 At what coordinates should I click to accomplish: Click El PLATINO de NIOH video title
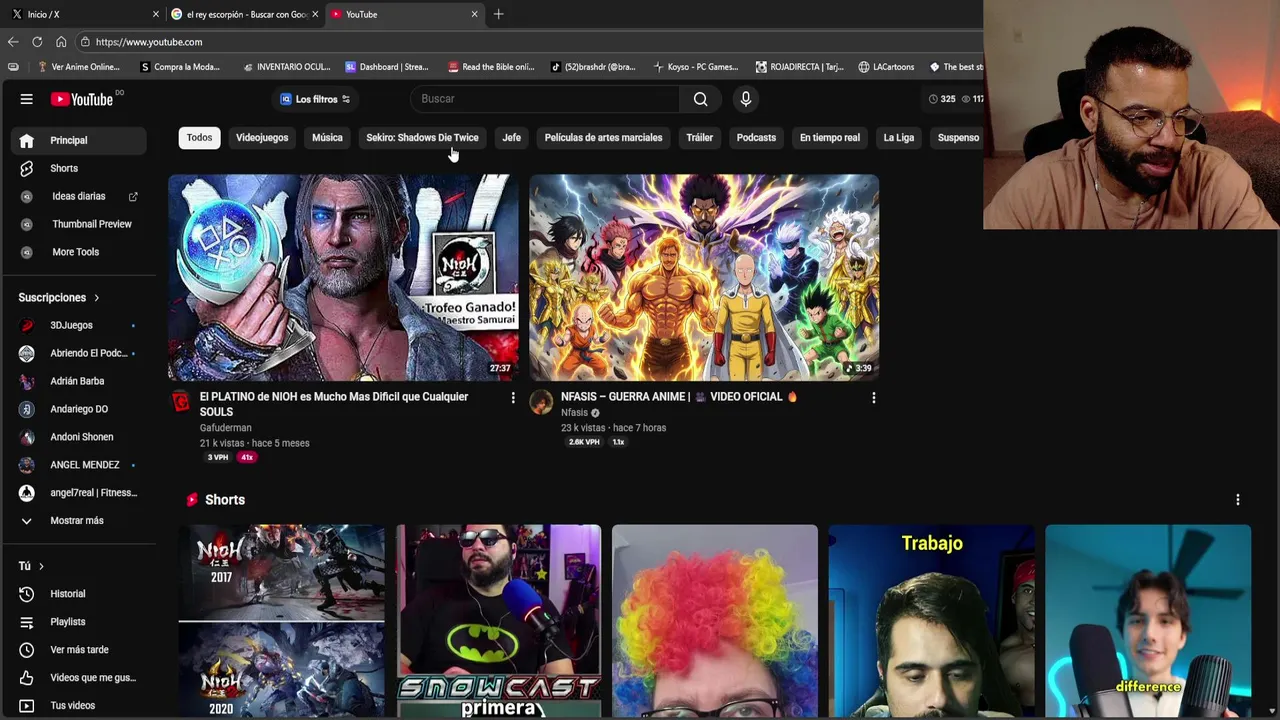[334, 404]
